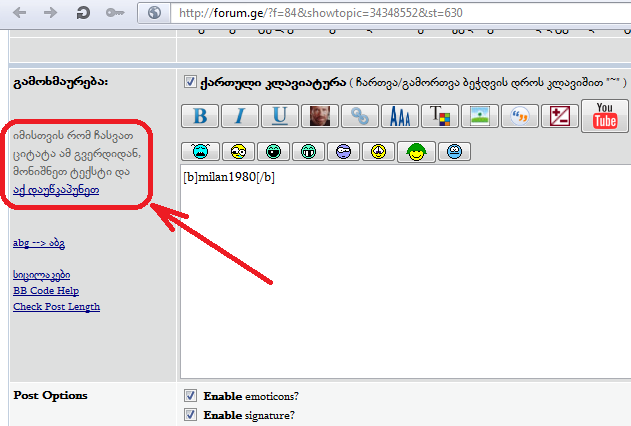The image size is (631, 426).
Task: Toggle the Enable emoticons checkbox
Action: (x=190, y=395)
